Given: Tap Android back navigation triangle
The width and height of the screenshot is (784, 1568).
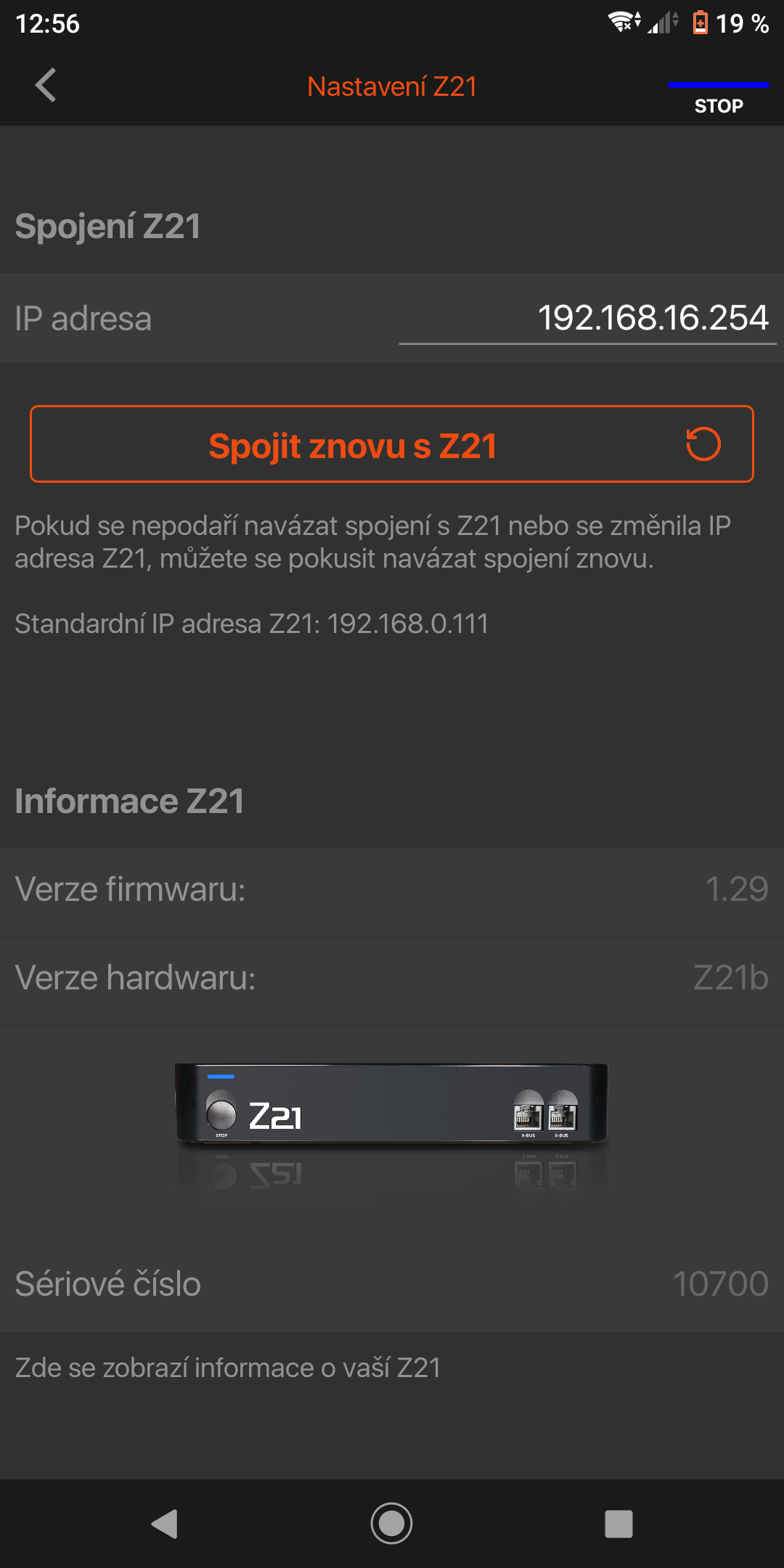Looking at the screenshot, I should pyautogui.click(x=165, y=1524).
